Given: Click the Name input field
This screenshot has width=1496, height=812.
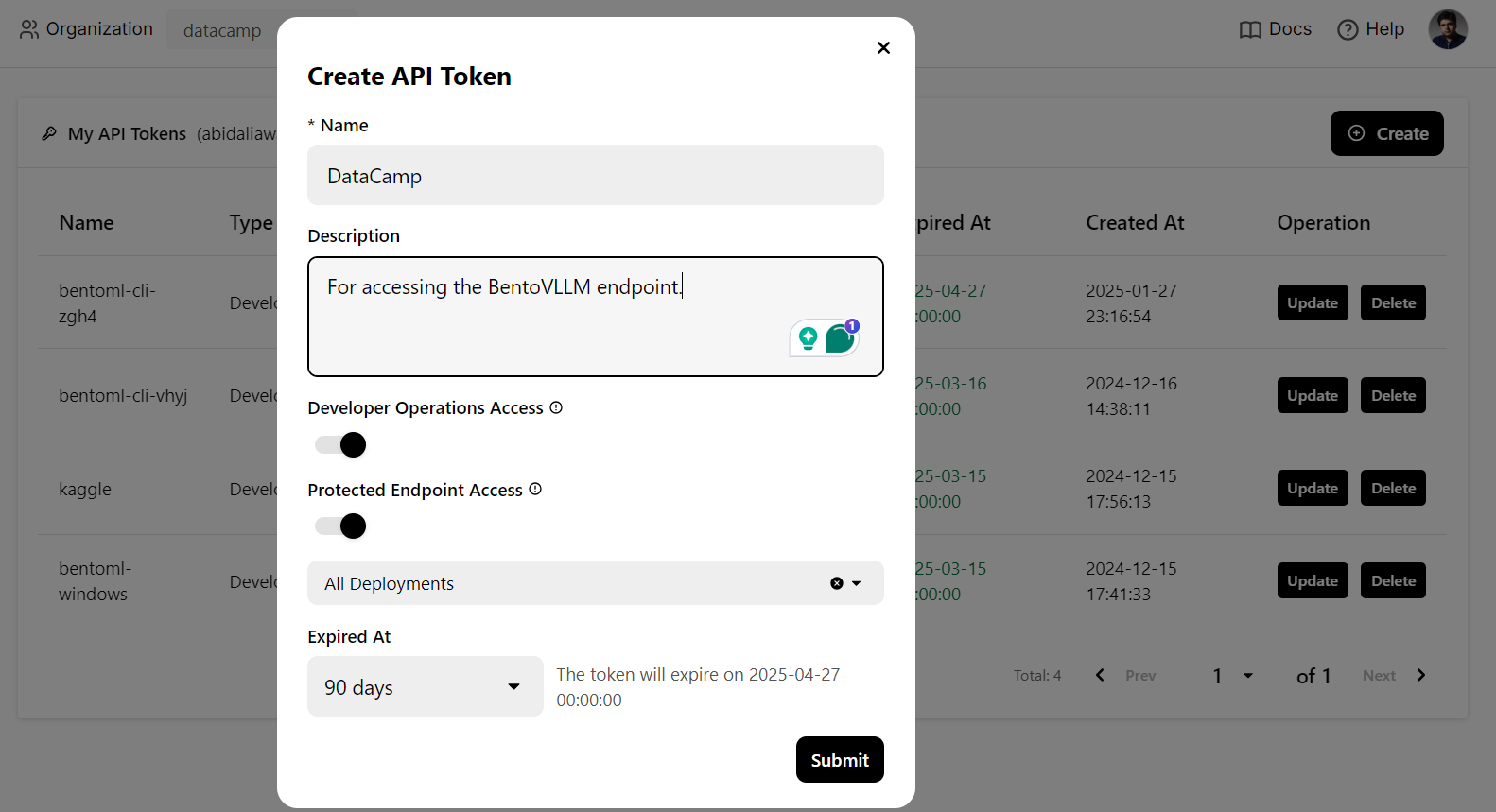Looking at the screenshot, I should tap(596, 175).
